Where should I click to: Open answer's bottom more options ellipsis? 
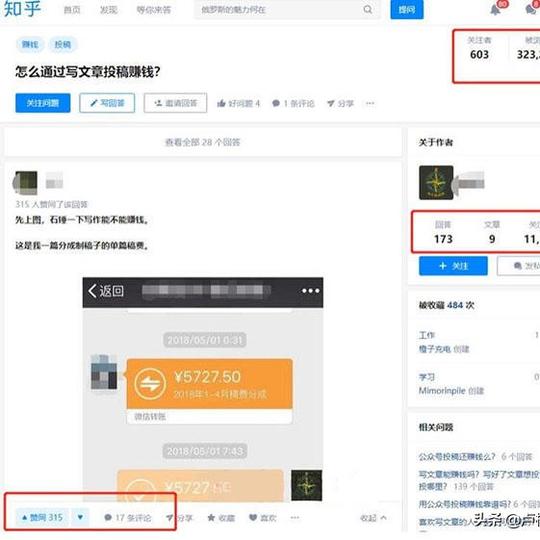point(294,517)
